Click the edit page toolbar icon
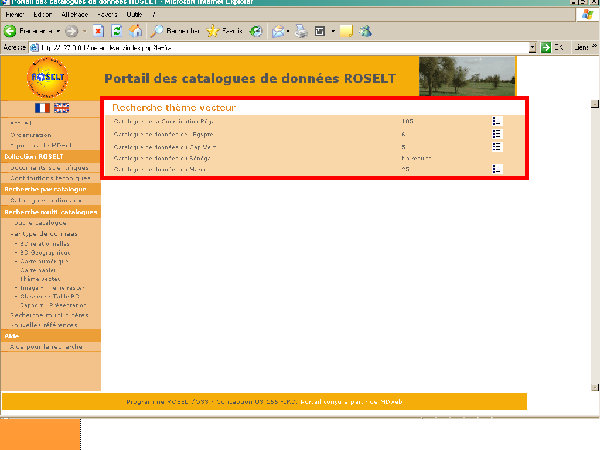 click(320, 31)
